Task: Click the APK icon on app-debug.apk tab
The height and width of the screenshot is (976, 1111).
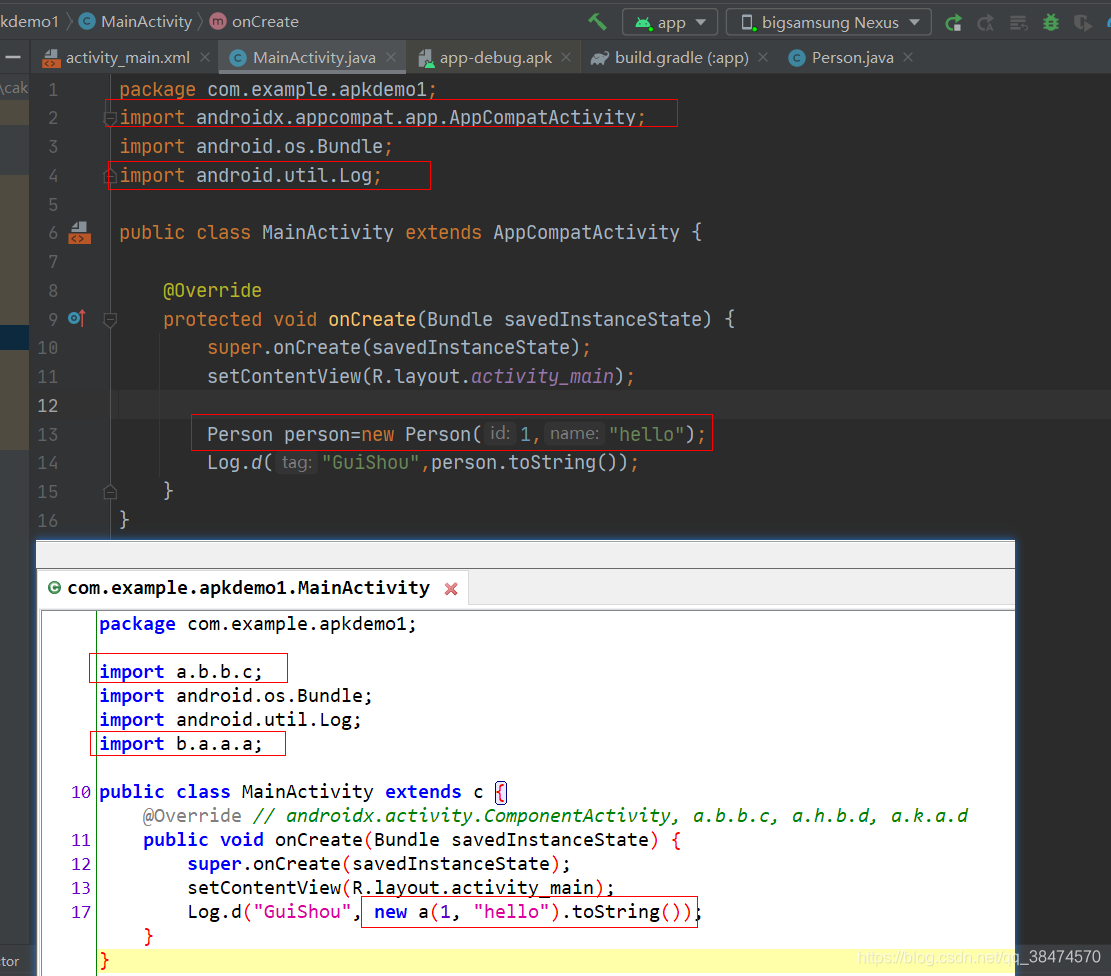Action: (425, 59)
